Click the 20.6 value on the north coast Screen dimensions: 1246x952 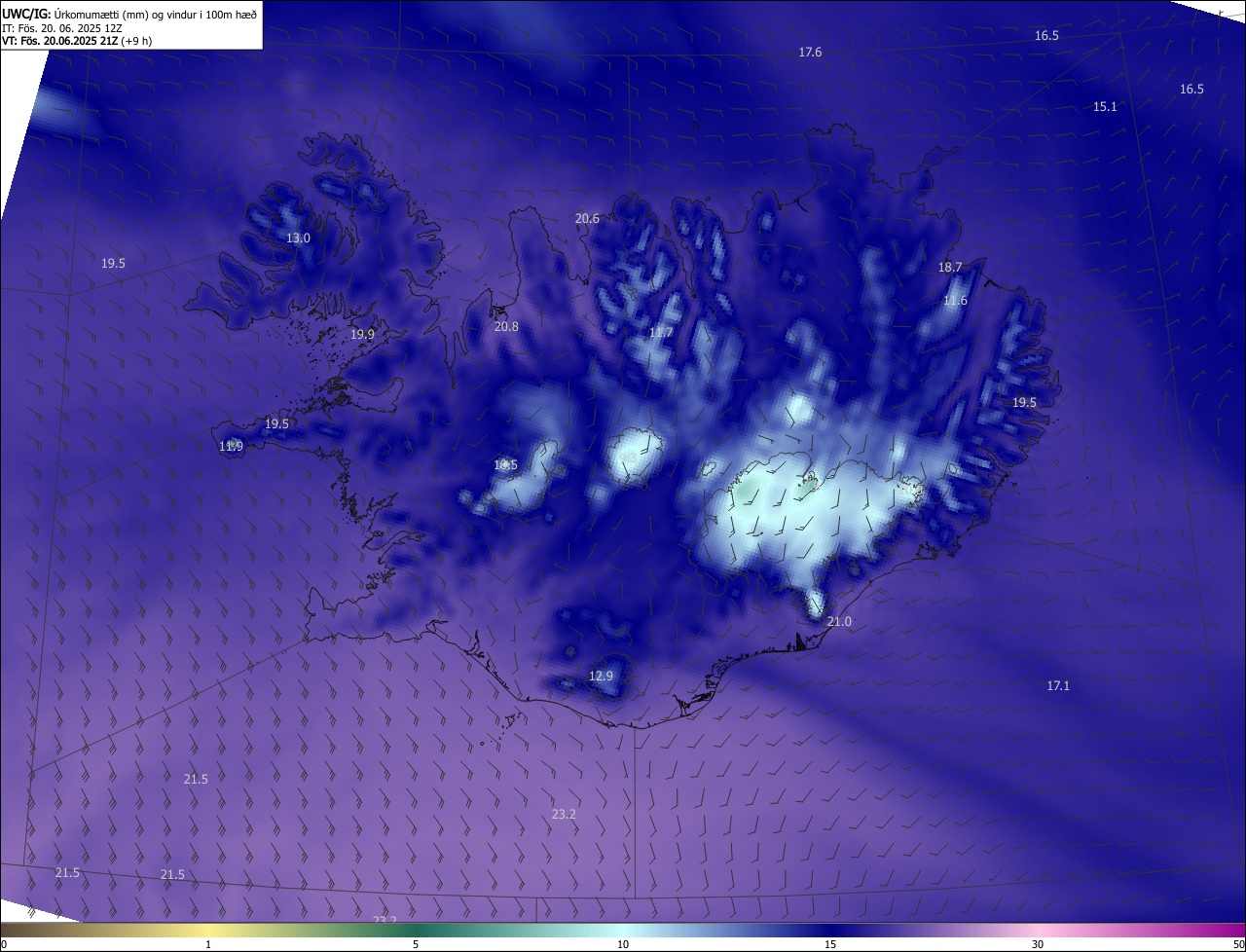587,219
